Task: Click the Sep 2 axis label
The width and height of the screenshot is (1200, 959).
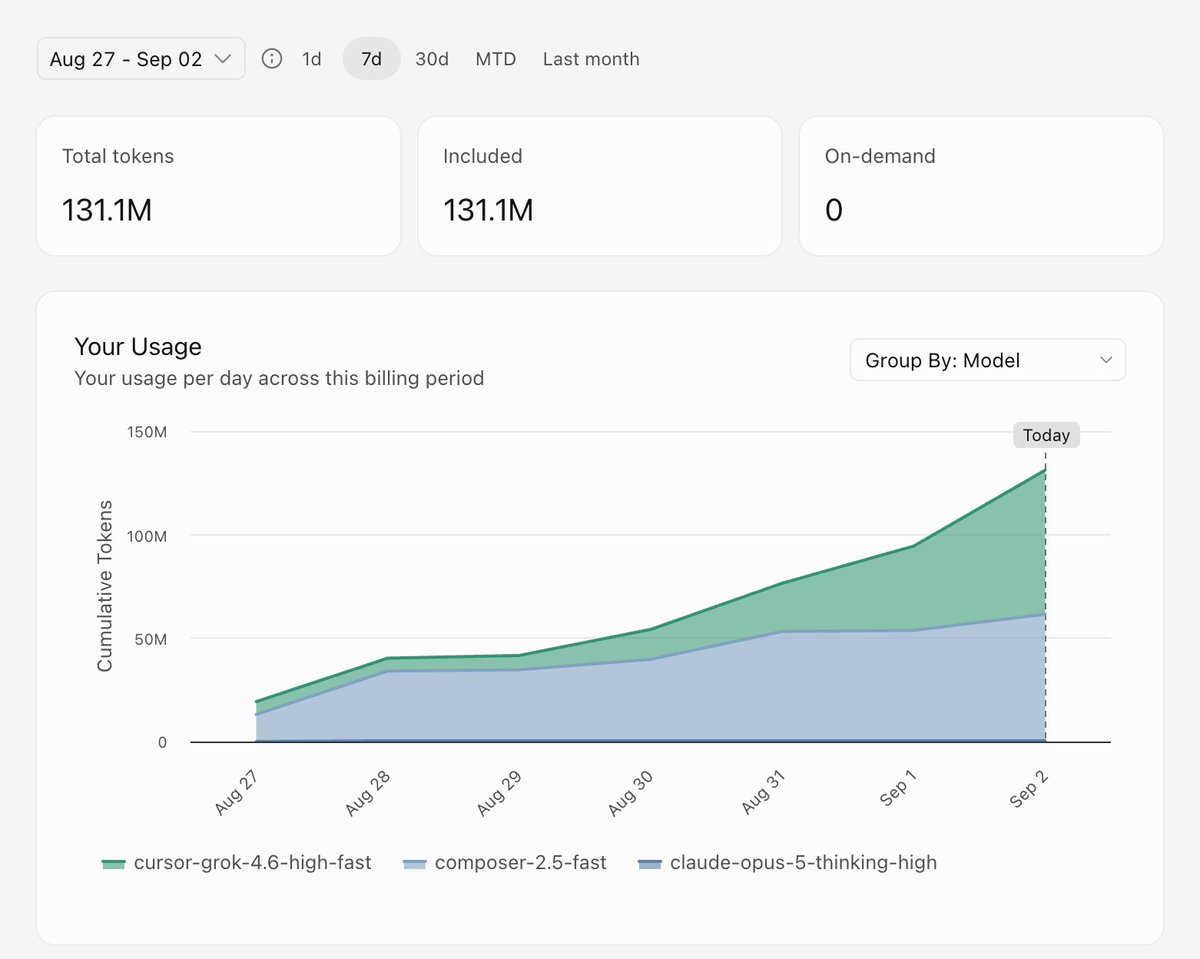Action: 1028,790
